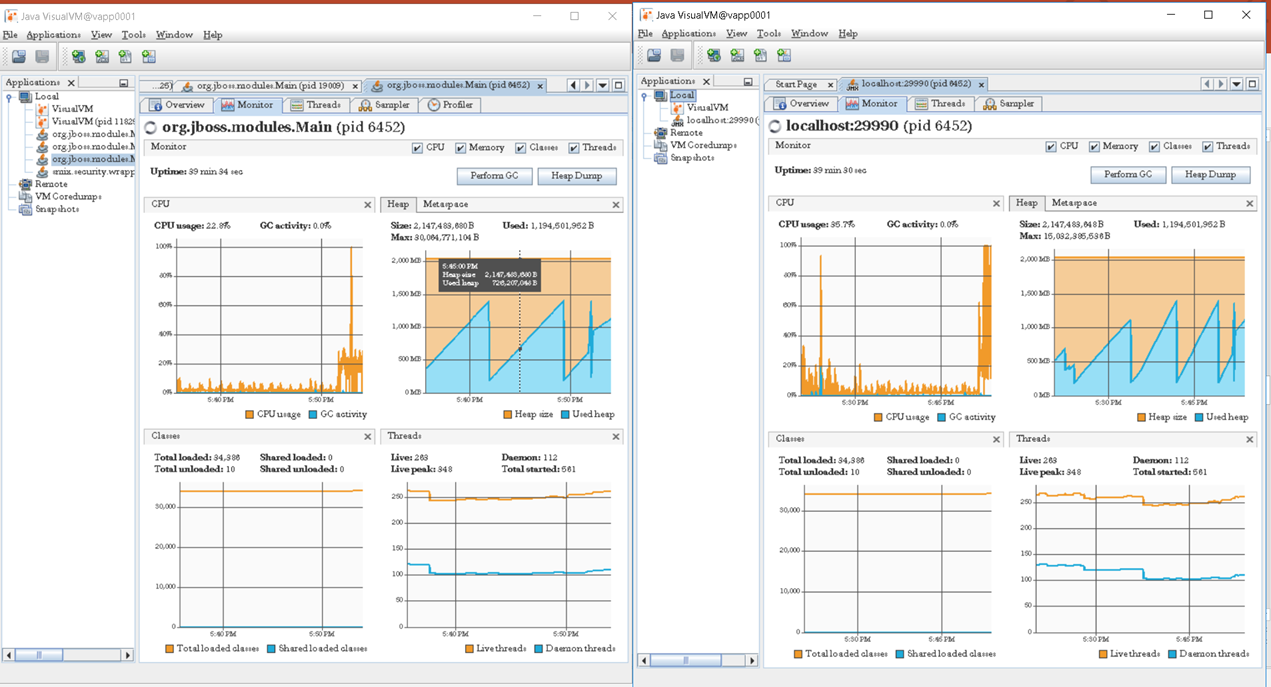The image size is (1271, 687).
Task: Toggle the CPU checkbox in right window
Action: (1051, 147)
